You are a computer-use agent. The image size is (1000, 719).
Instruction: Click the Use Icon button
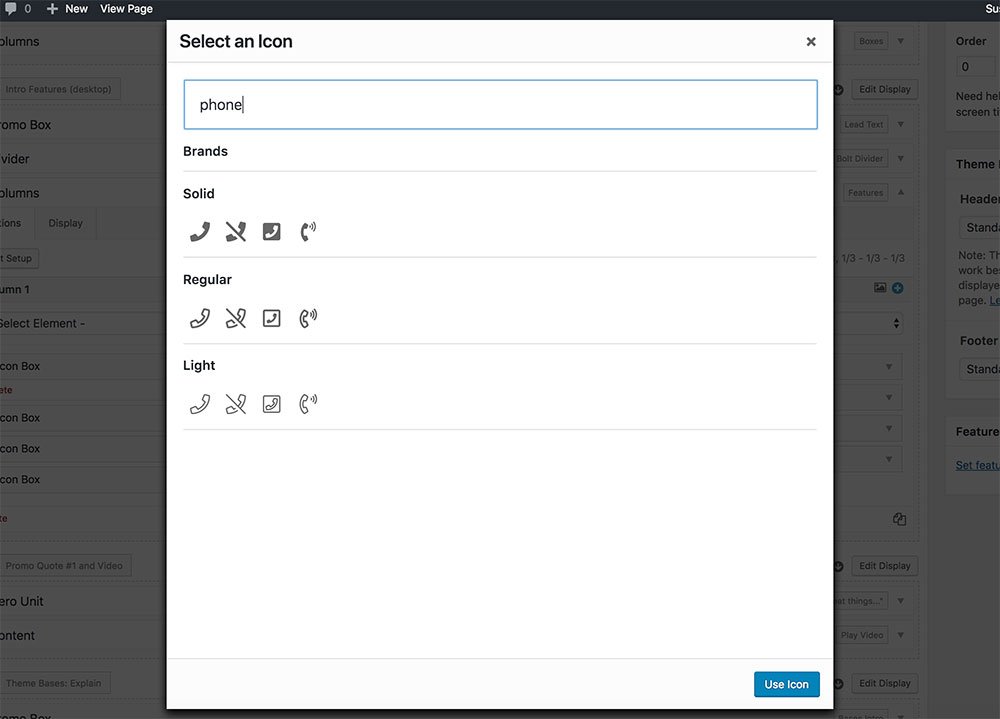point(786,684)
